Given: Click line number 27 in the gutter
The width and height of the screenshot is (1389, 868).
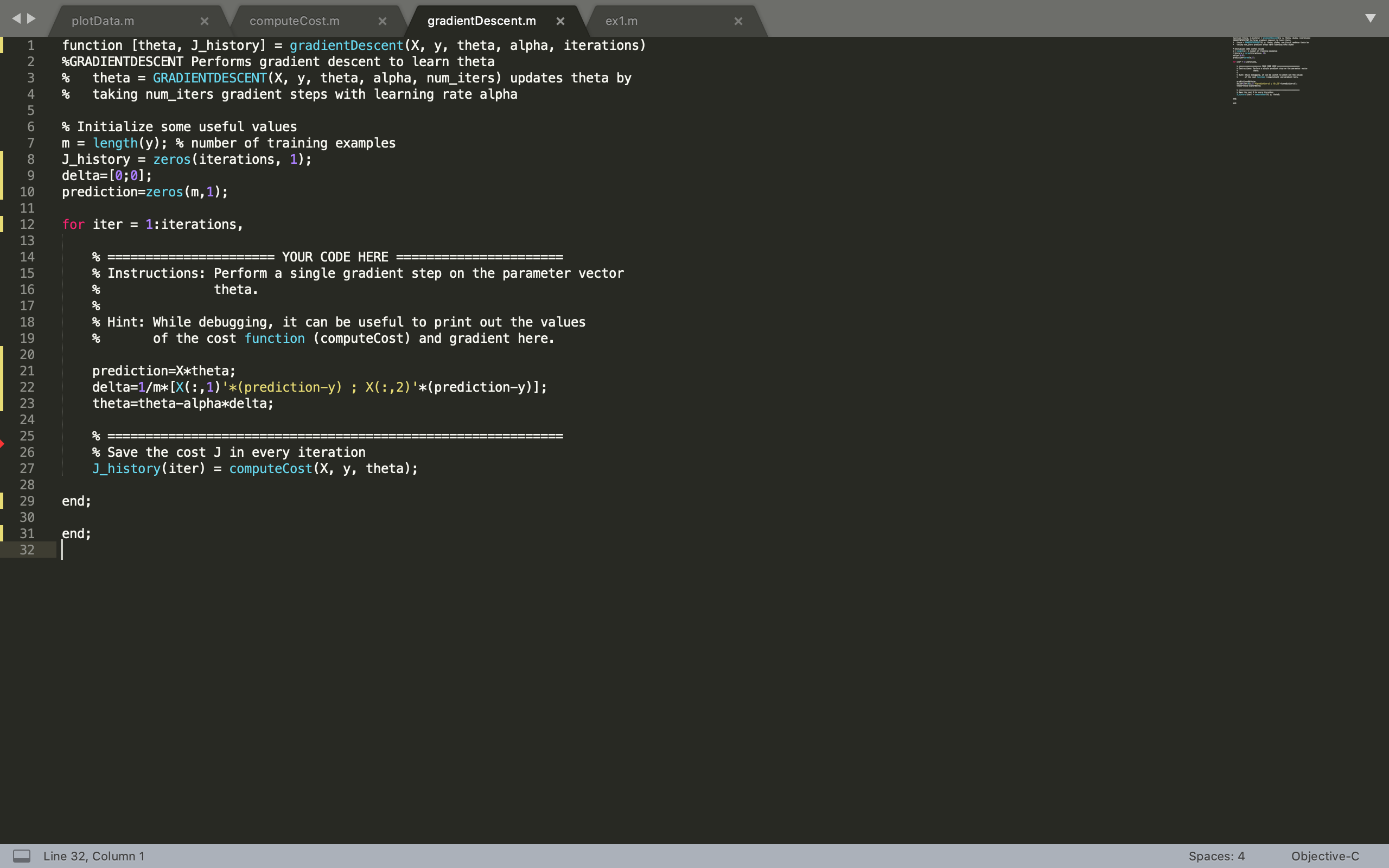Looking at the screenshot, I should [x=27, y=468].
